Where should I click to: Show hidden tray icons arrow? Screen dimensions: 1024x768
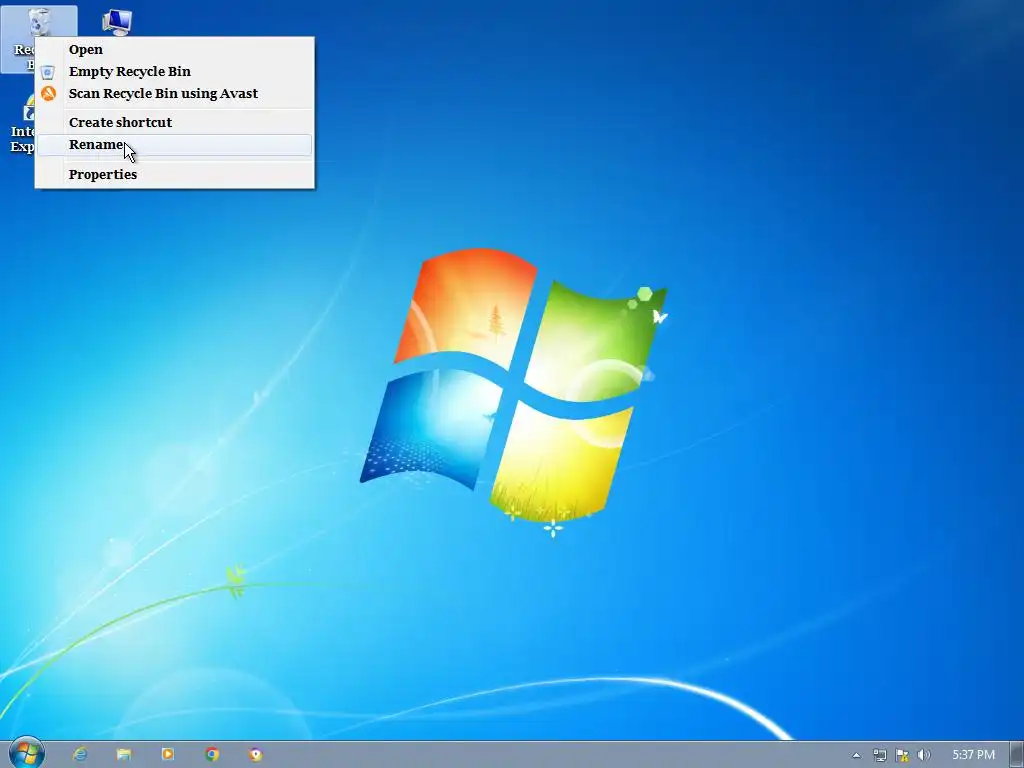pyautogui.click(x=857, y=756)
